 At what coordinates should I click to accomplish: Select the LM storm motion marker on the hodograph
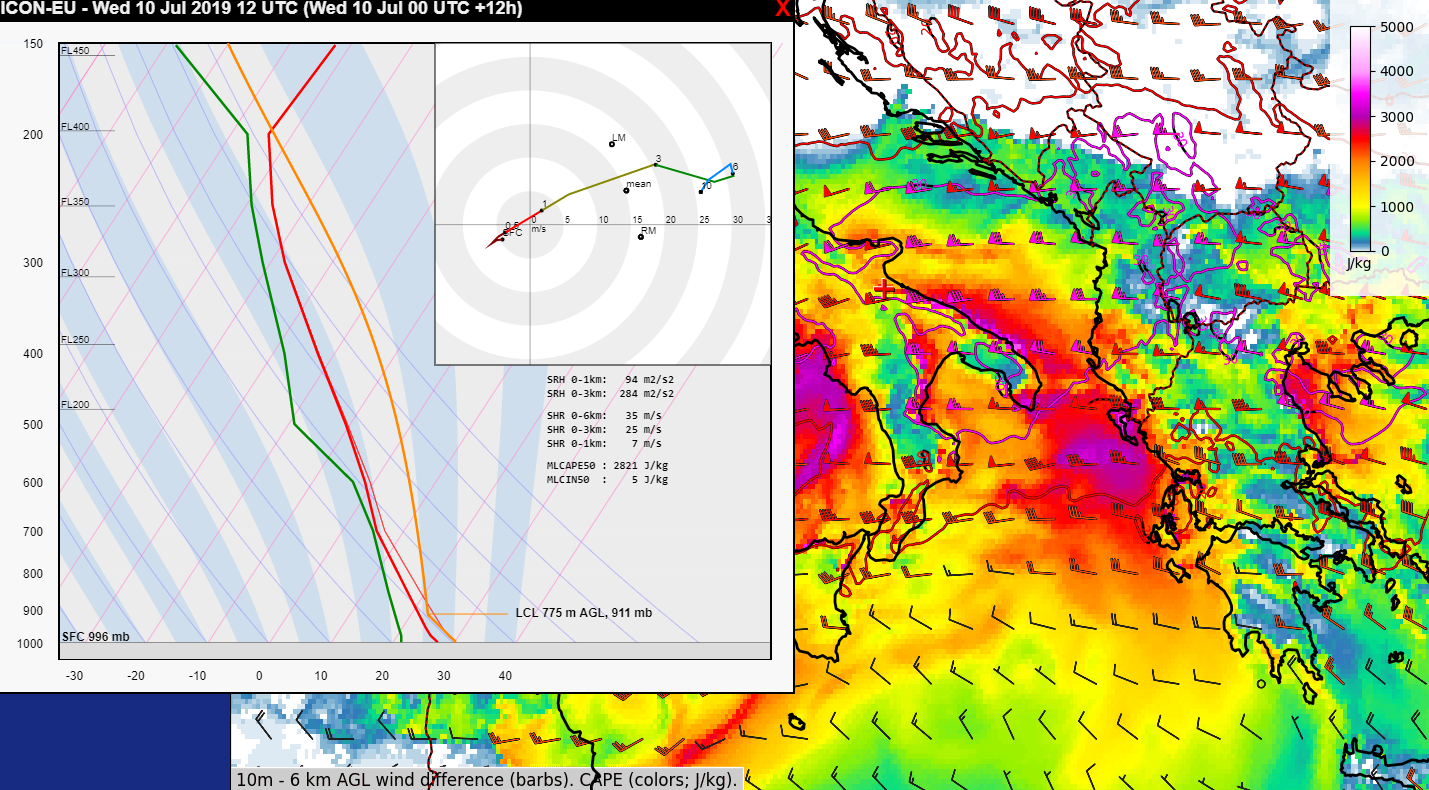tap(612, 142)
